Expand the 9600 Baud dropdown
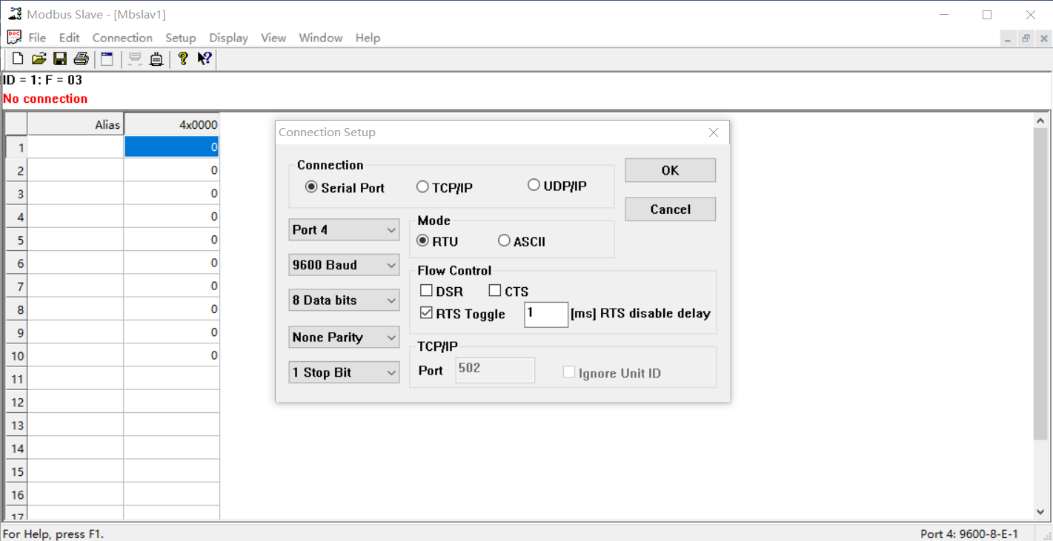The width and height of the screenshot is (1053, 541). pyautogui.click(x=343, y=265)
